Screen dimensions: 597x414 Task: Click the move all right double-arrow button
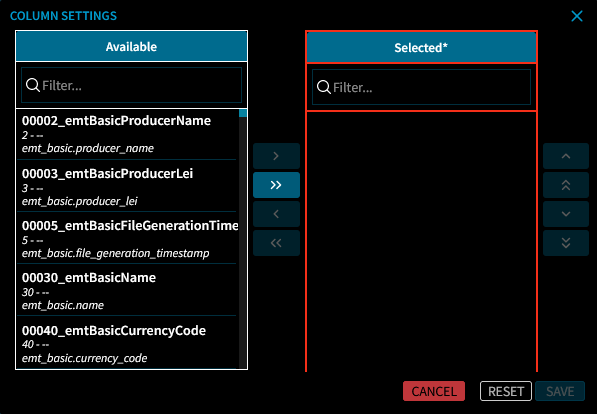tap(276, 185)
